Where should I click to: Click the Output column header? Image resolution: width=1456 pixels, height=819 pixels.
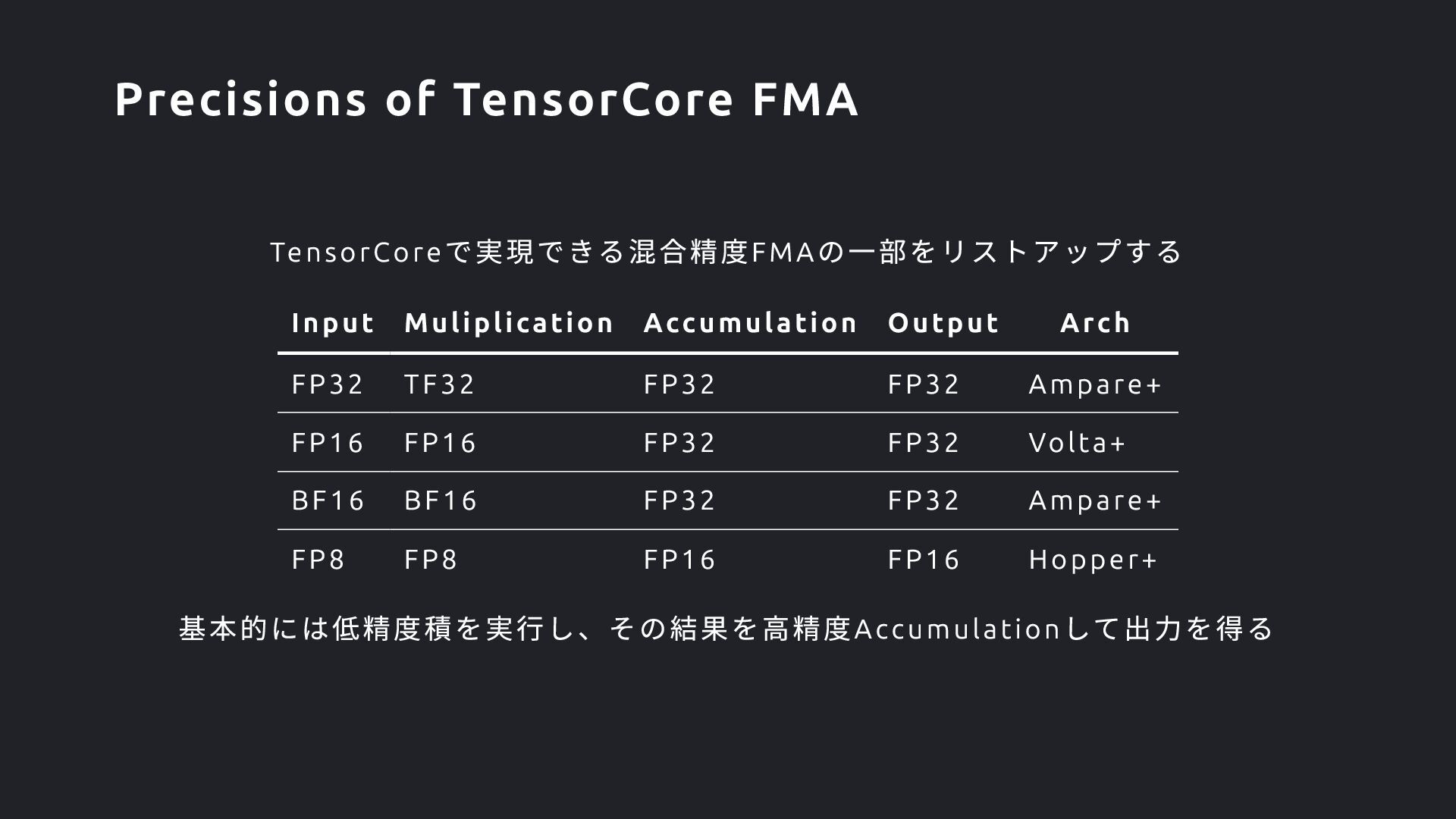point(943,324)
